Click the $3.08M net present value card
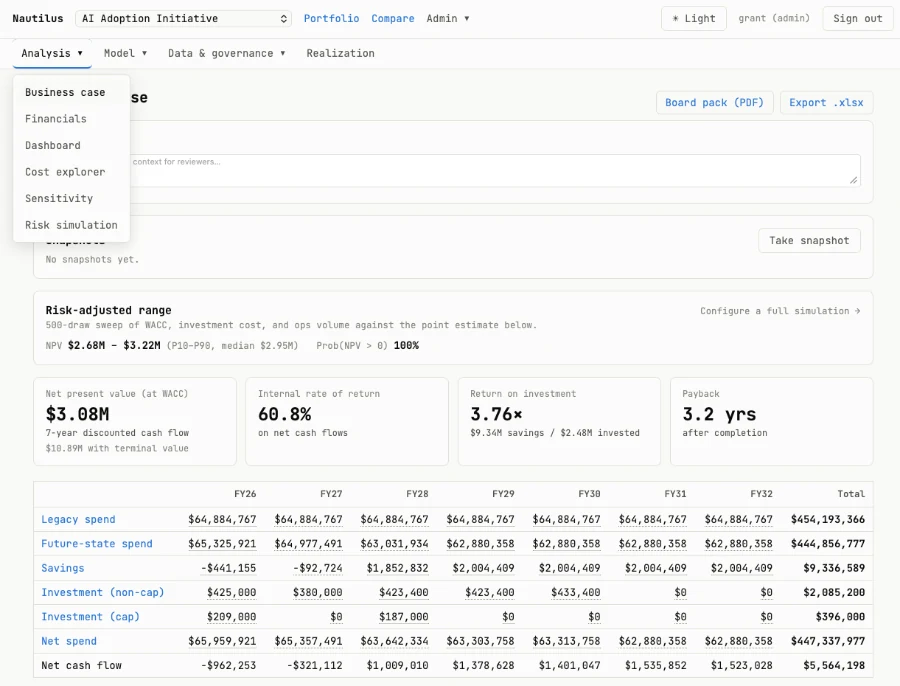 point(135,421)
